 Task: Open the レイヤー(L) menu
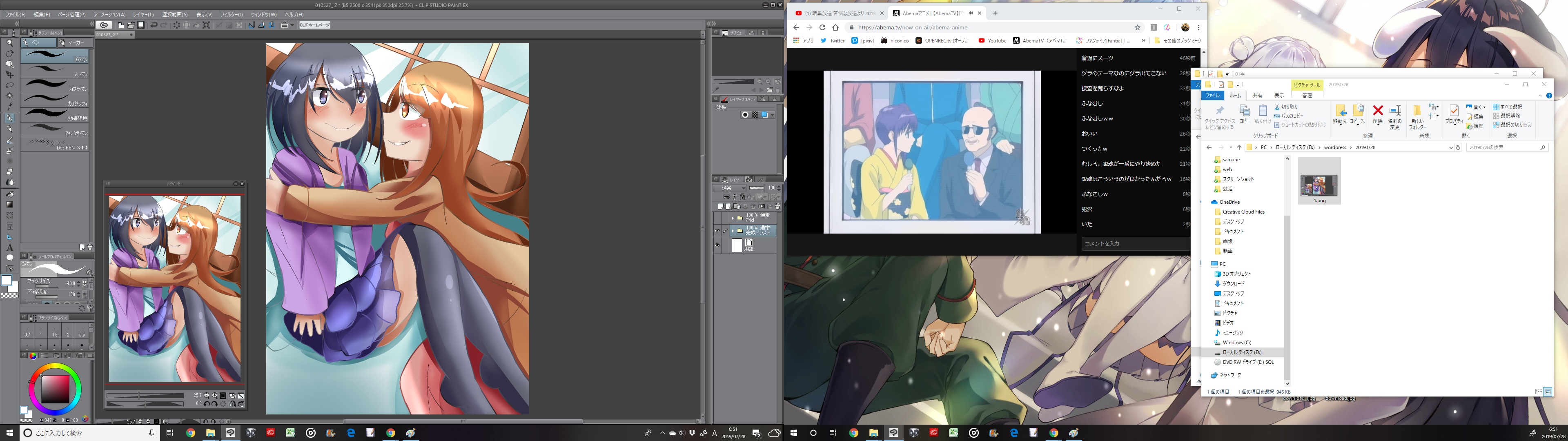(144, 14)
